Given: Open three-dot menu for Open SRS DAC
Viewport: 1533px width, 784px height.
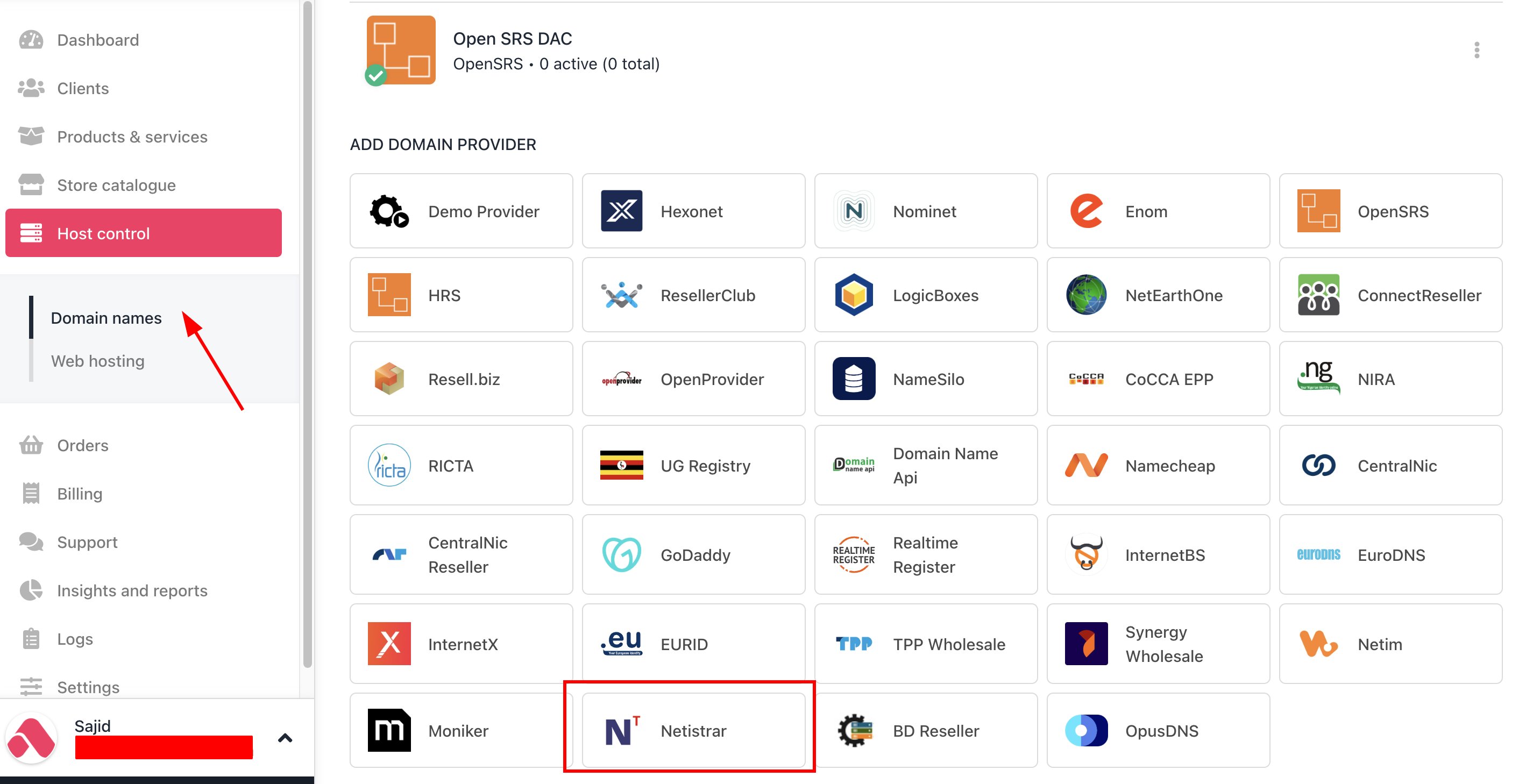Looking at the screenshot, I should [1477, 50].
